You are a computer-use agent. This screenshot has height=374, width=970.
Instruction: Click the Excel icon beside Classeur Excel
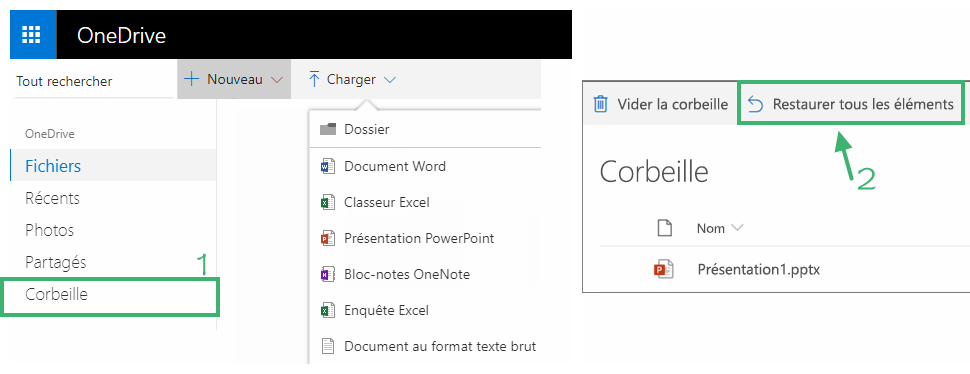pos(327,202)
